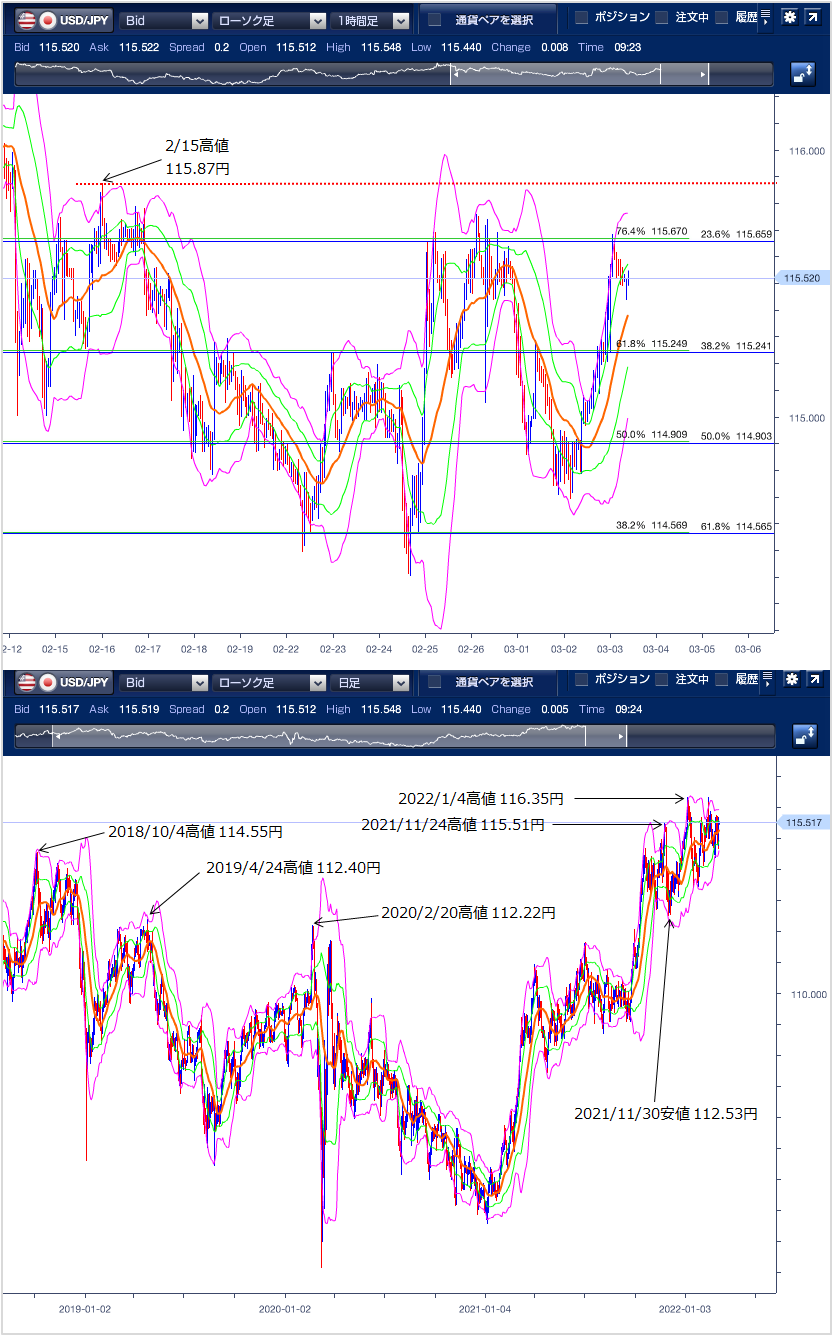Open the Bid dropdown in the upper chart
This screenshot has width=833, height=1336.
(163, 20)
